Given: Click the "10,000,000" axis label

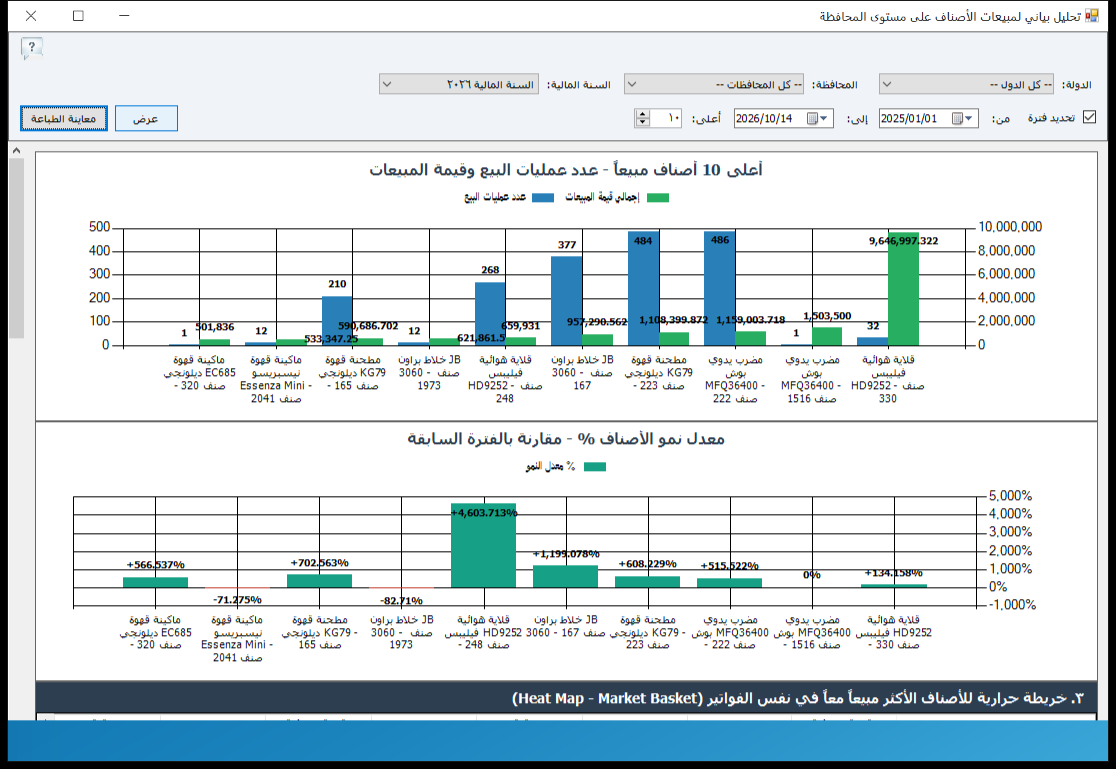Looking at the screenshot, I should 1010,226.
